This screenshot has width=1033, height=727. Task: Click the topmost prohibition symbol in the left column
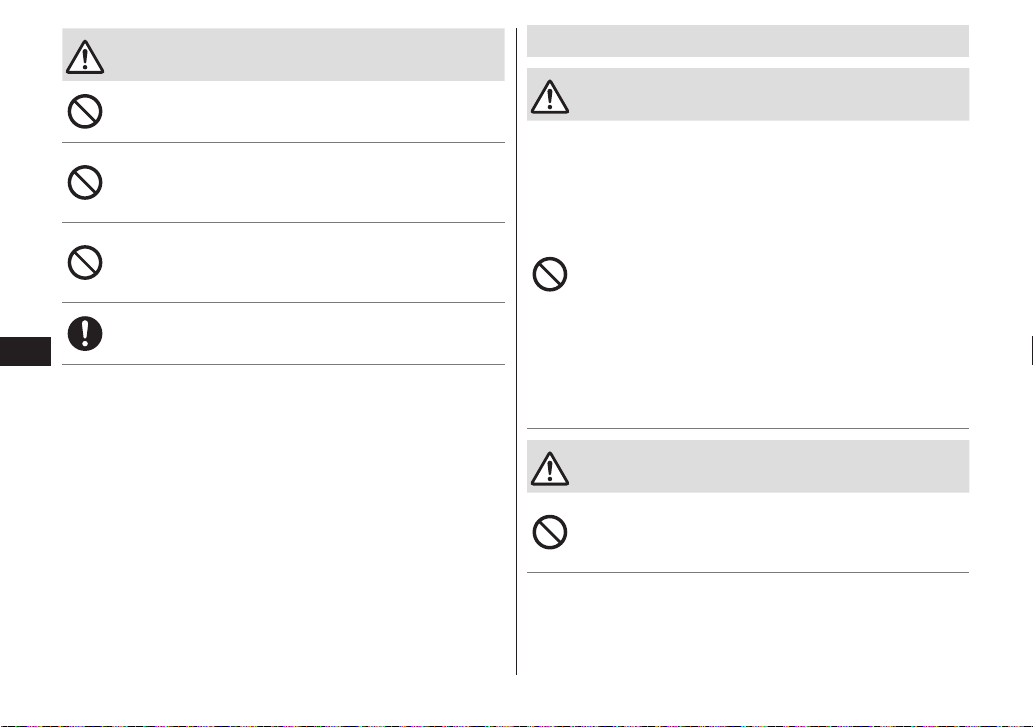coord(85,111)
